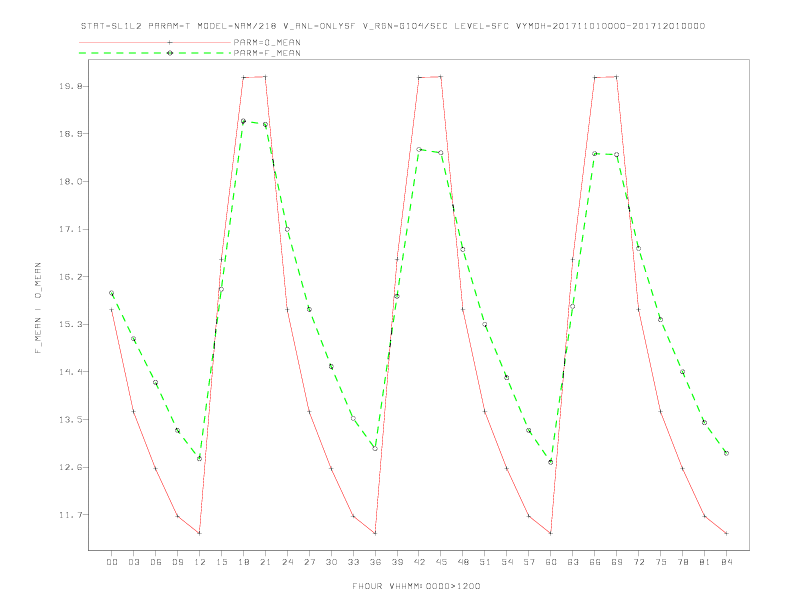The image size is (792, 612).
Task: Click the 30 forecast hour tick label
Action: 331,562
